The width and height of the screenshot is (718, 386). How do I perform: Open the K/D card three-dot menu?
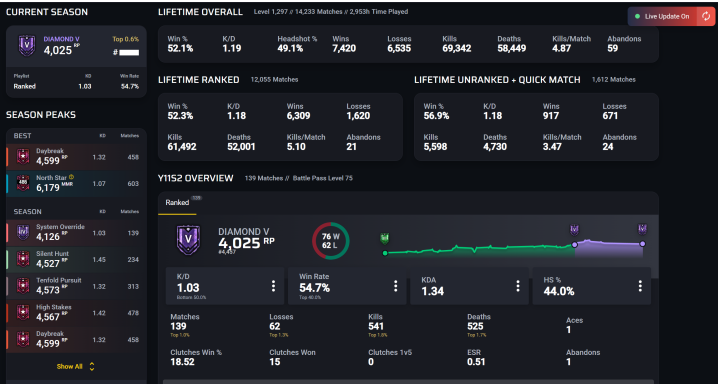point(273,286)
